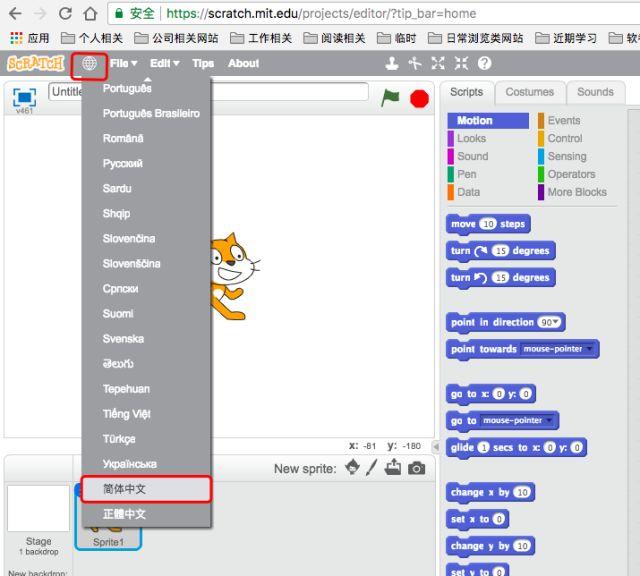Go back in browser

15,13
